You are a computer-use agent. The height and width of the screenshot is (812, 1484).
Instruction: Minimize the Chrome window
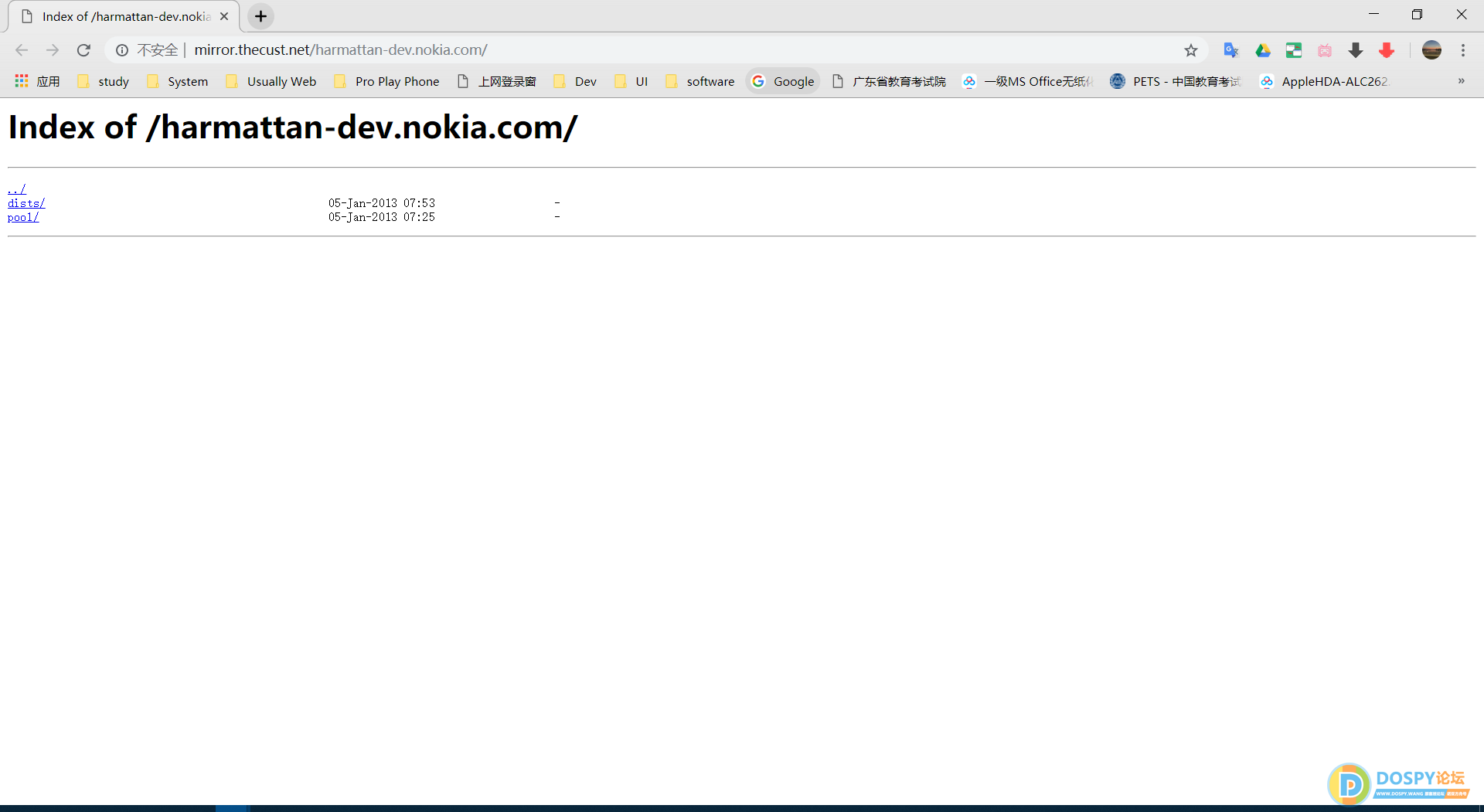[1373, 14]
